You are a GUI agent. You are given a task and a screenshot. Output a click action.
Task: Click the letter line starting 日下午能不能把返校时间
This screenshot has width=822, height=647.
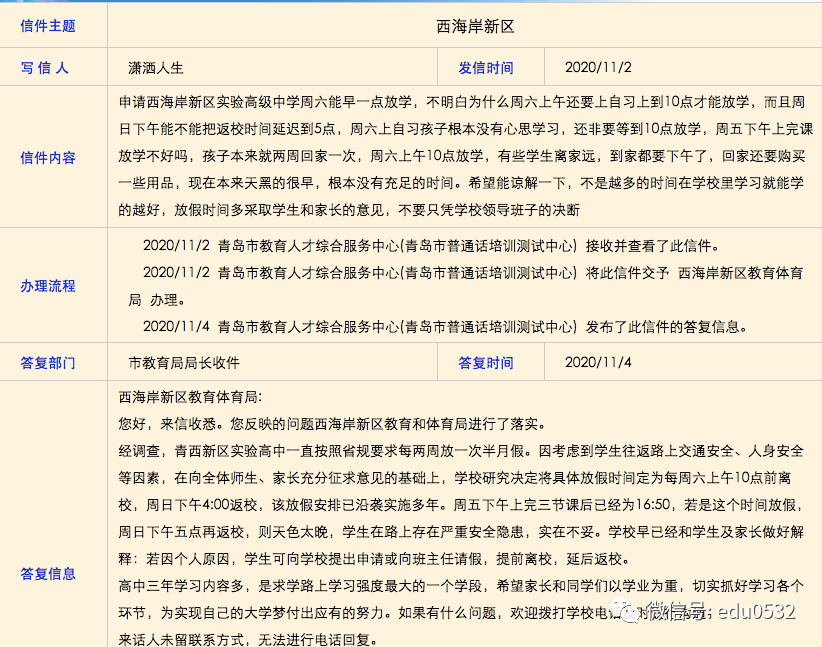tap(466, 129)
